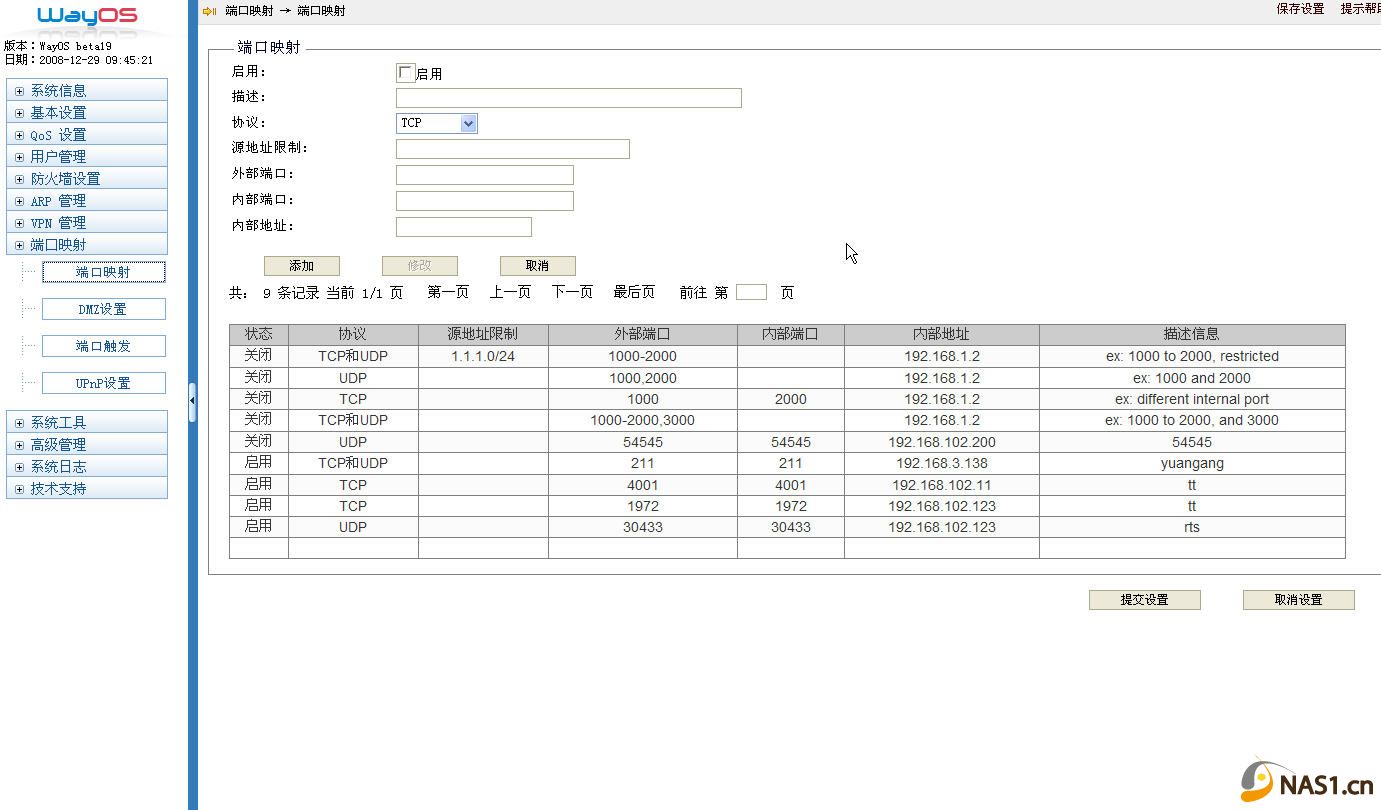Expand the 防火墙设置 menu section
The image size is (1381, 810).
[87, 178]
